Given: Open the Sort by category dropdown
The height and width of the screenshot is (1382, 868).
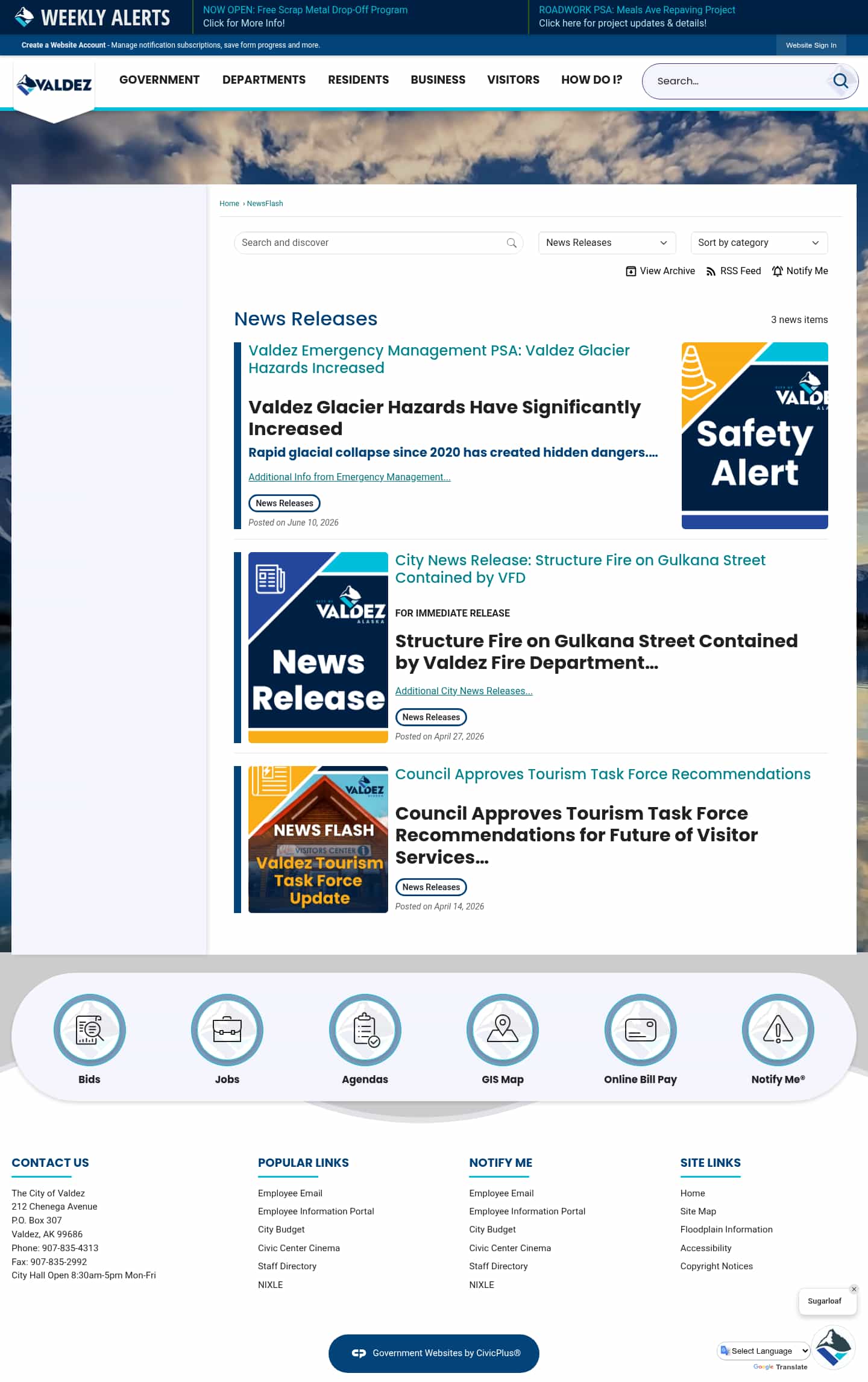Looking at the screenshot, I should click(x=759, y=243).
